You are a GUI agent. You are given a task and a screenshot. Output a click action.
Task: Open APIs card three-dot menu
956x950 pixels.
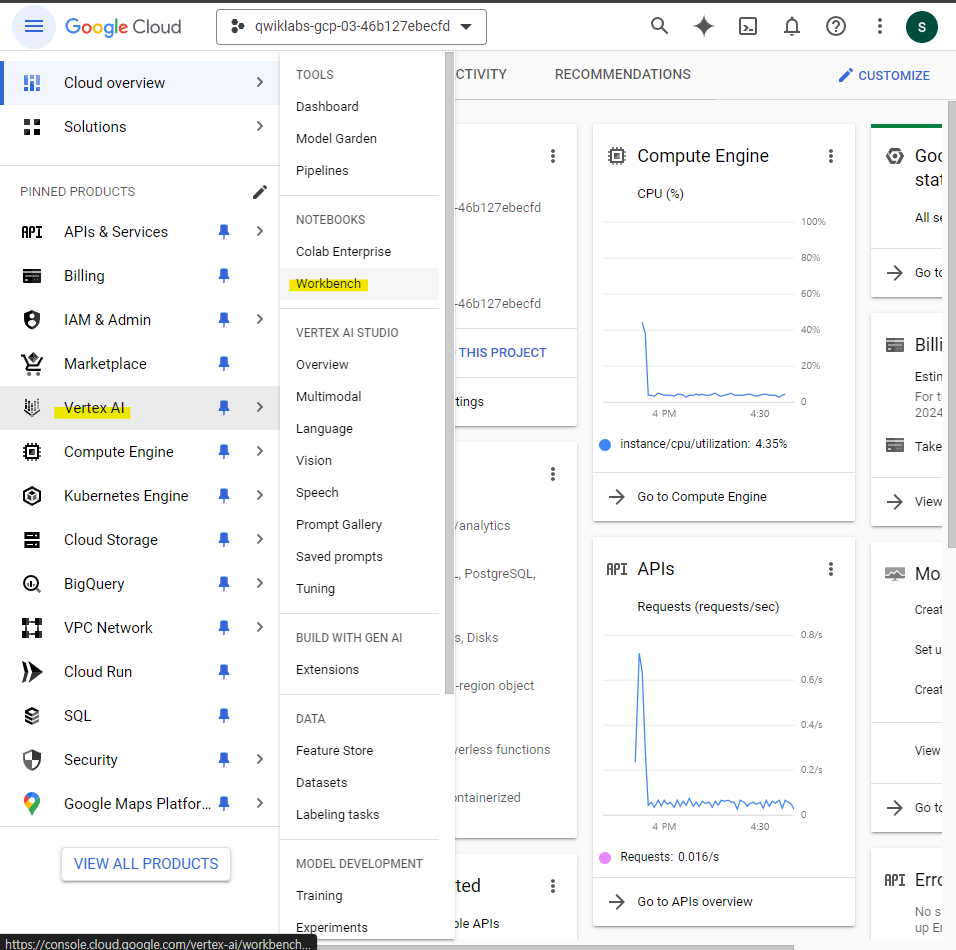coord(830,569)
